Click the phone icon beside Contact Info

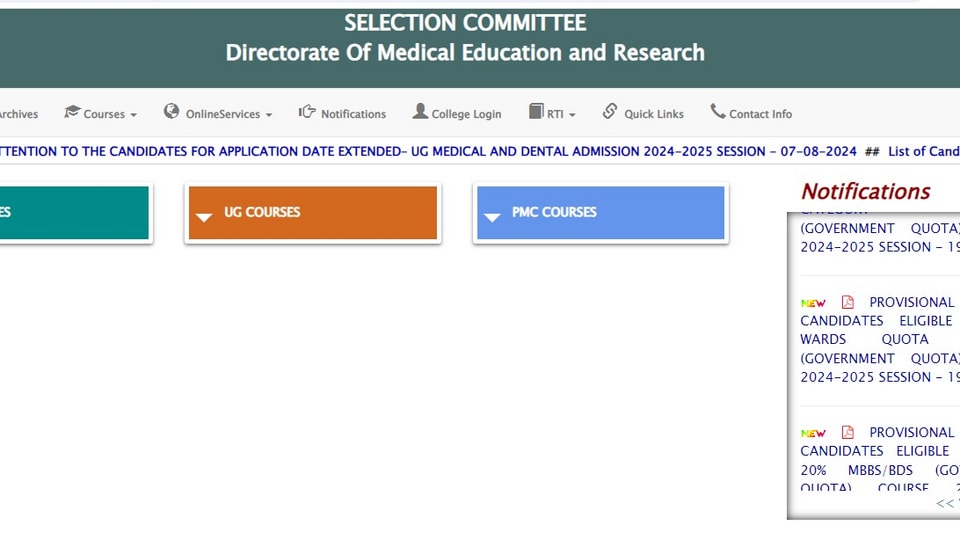click(718, 111)
